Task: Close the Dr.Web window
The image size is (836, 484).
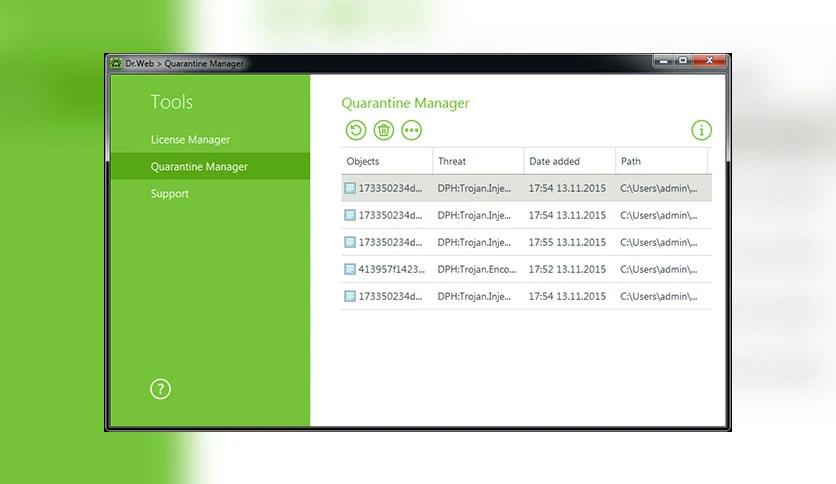Action: (x=709, y=61)
